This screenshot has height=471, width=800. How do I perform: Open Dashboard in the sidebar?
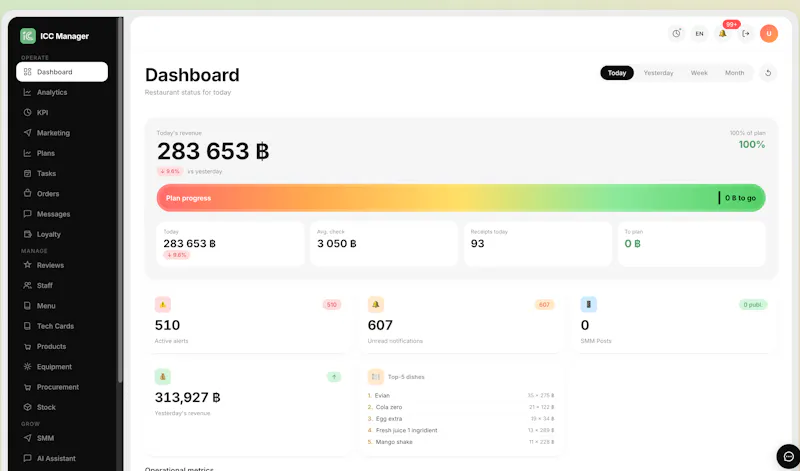pos(62,72)
